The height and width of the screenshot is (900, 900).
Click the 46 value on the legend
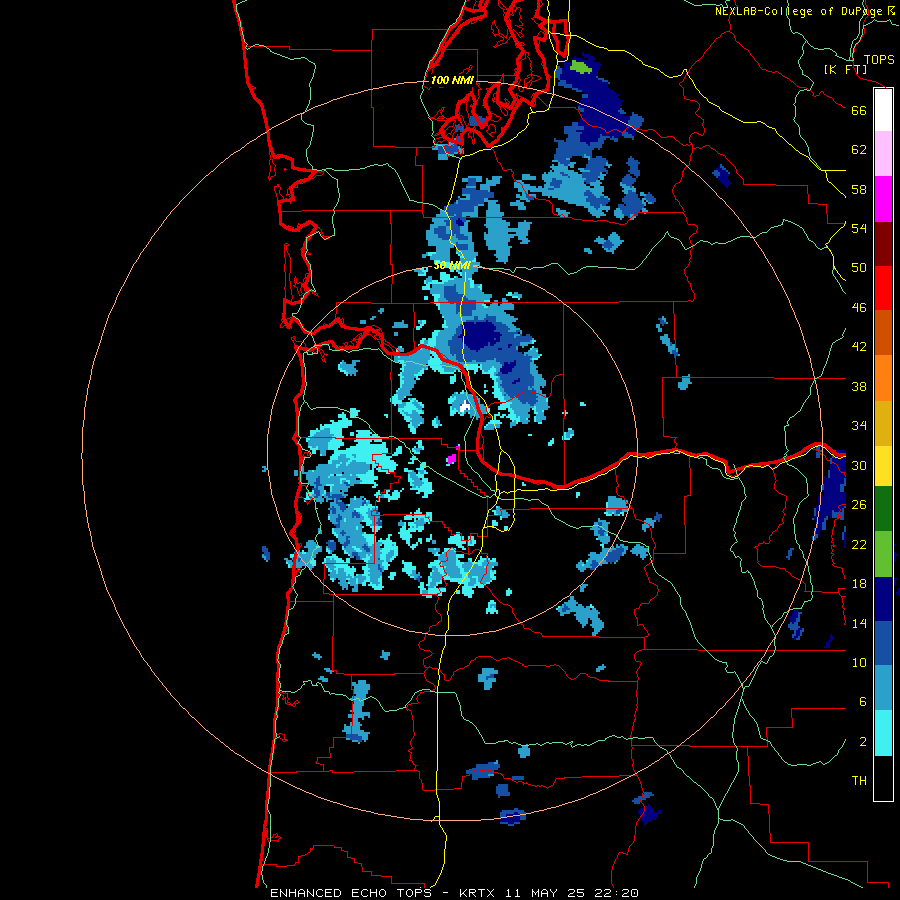(x=859, y=307)
